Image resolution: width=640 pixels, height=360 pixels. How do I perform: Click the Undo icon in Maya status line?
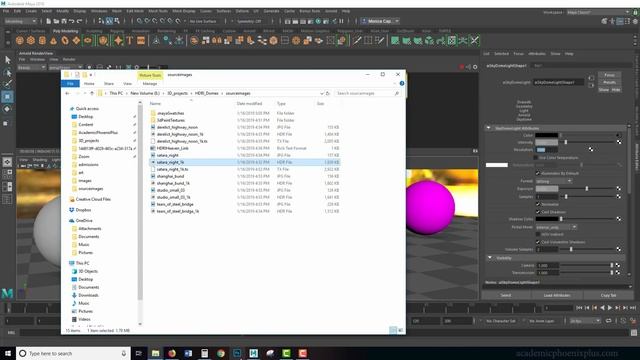(71, 21)
